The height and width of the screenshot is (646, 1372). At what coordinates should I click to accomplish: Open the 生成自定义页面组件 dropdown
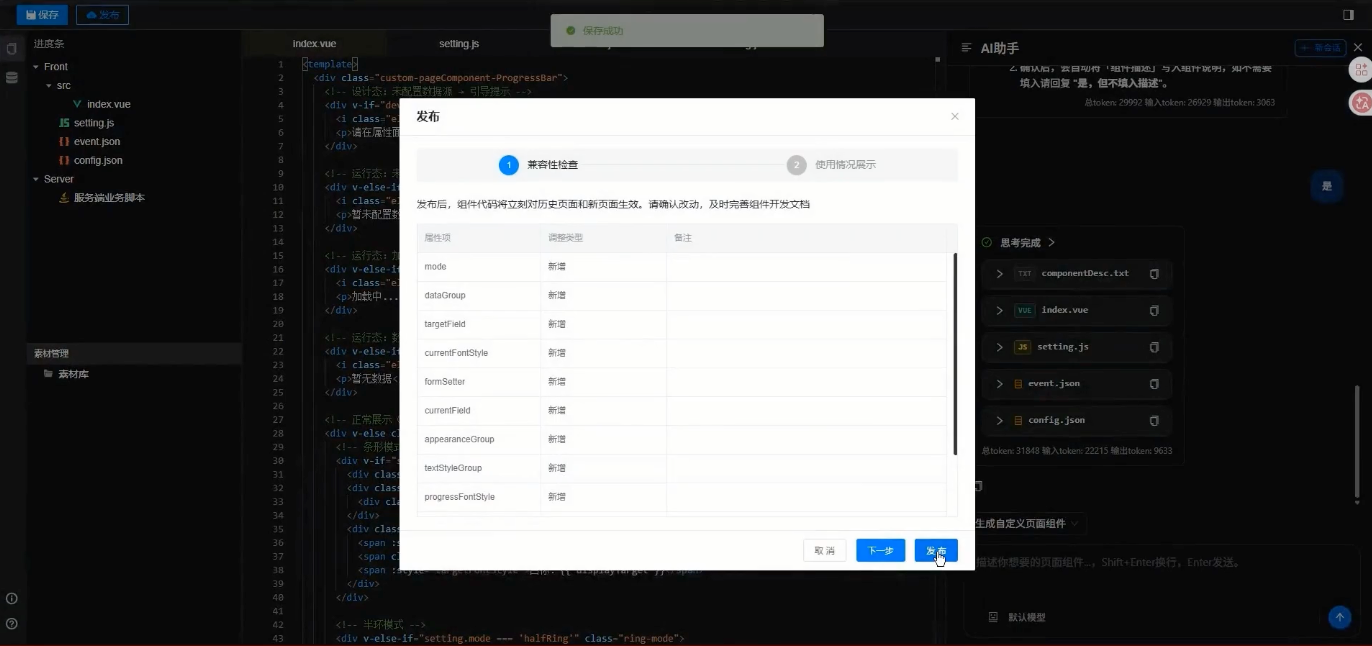(x=1028, y=523)
